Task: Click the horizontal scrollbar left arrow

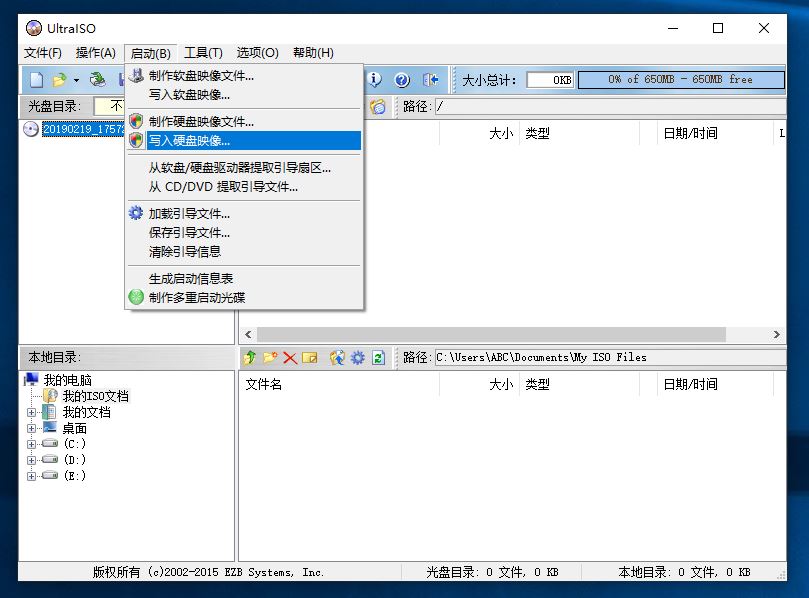Action: tap(249, 334)
